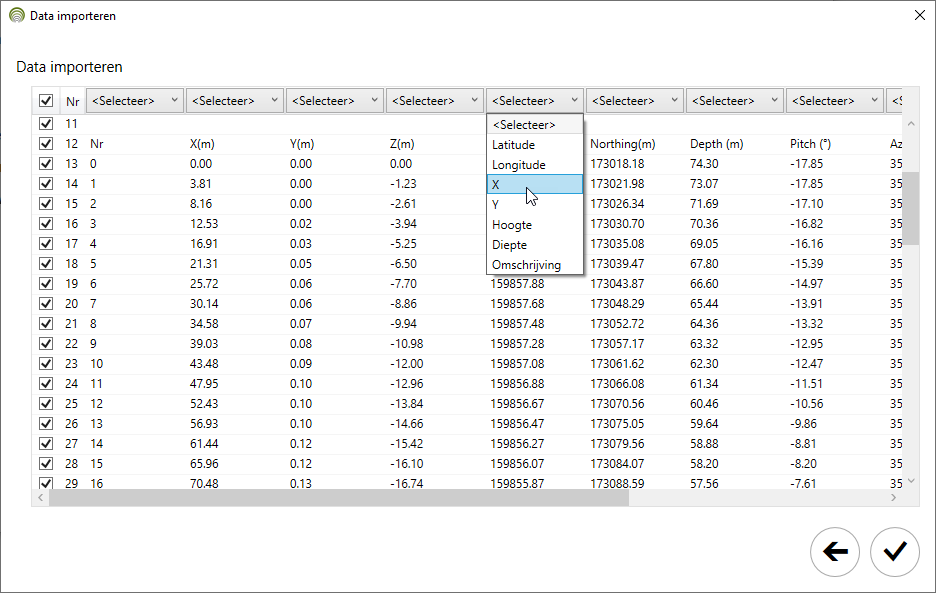Viewport: 936px width, 593px height.
Task: Uncheck the checkbox for row 14
Action: click(x=46, y=183)
